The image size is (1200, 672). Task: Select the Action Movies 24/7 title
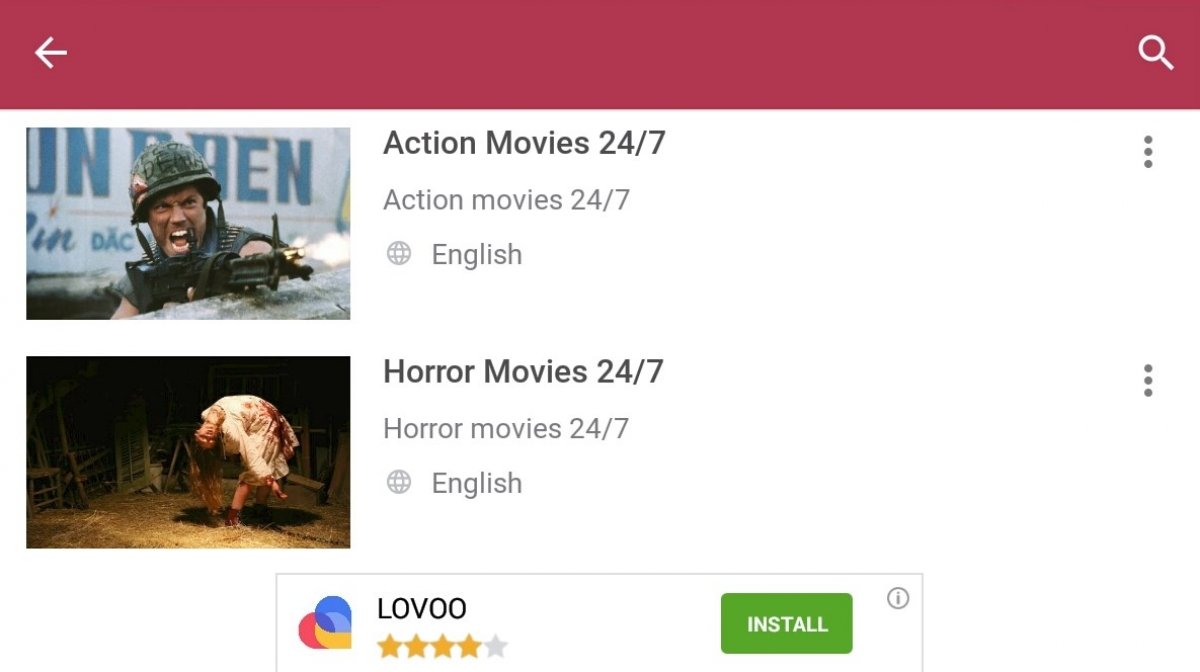pos(524,144)
